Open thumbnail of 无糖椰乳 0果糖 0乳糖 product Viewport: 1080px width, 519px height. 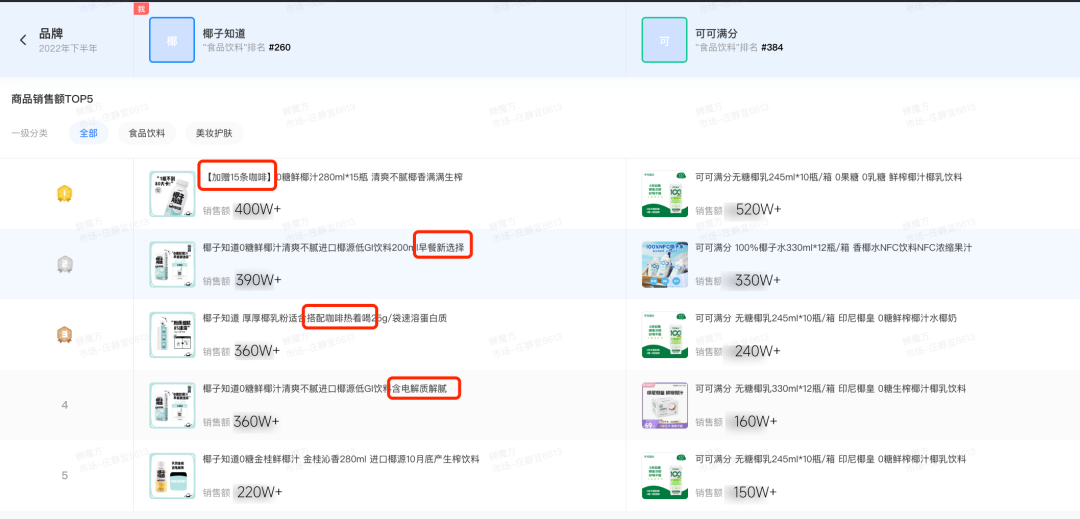(x=665, y=194)
